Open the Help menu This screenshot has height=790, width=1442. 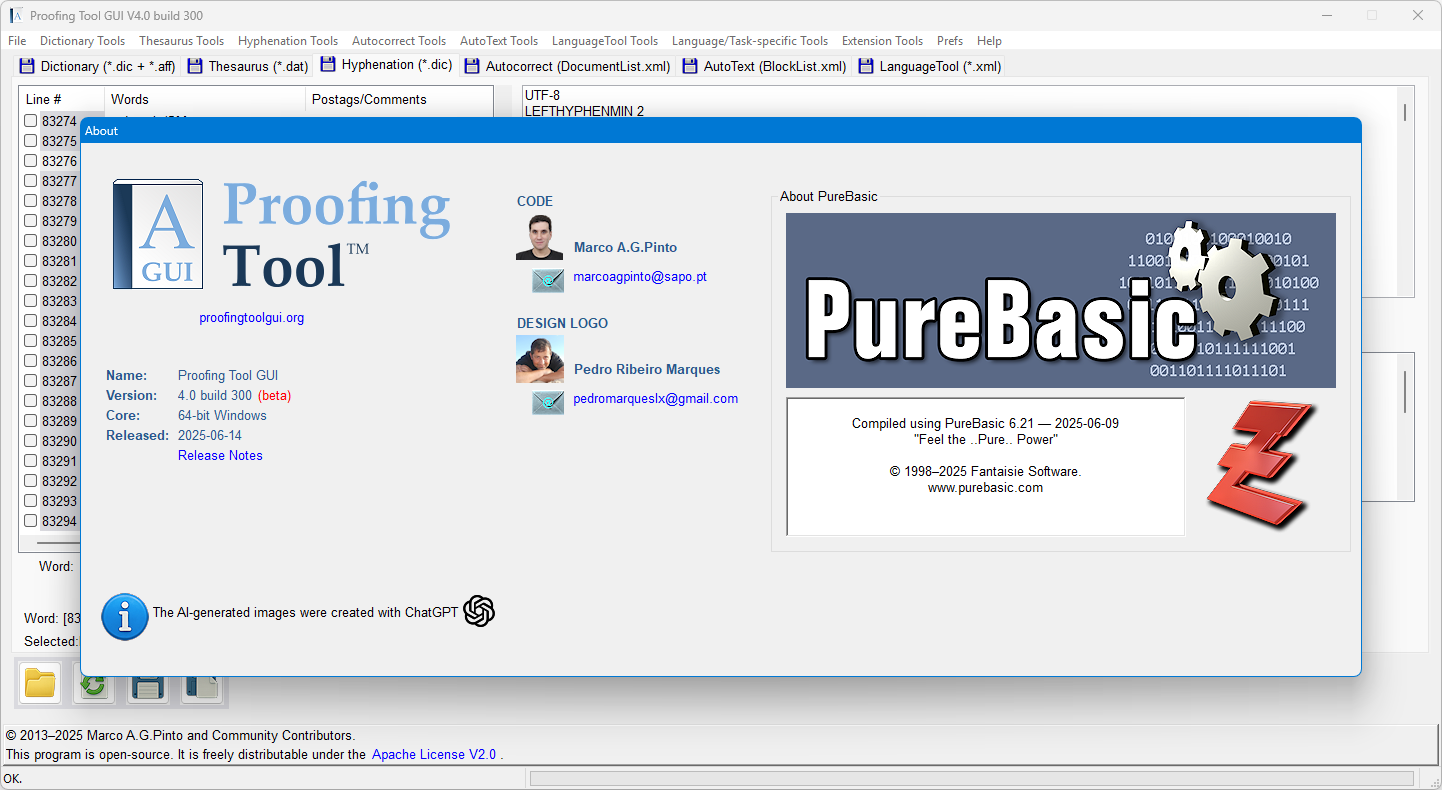click(x=989, y=41)
